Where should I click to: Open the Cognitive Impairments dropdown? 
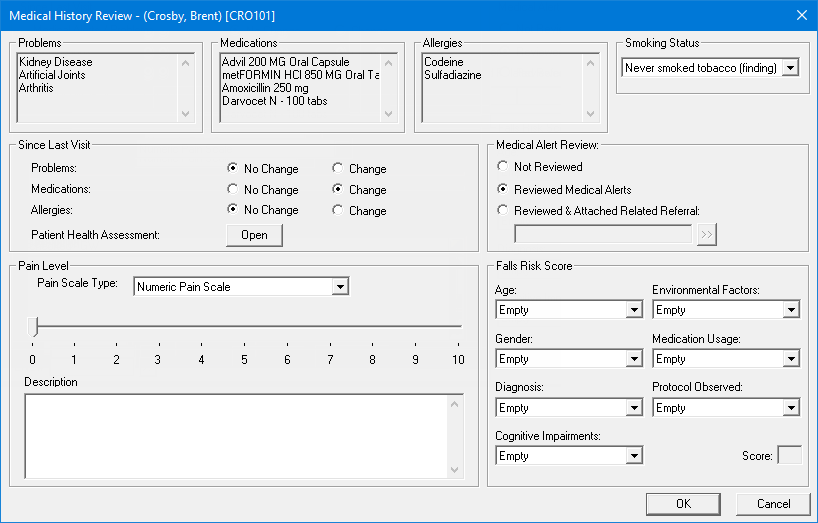point(633,456)
